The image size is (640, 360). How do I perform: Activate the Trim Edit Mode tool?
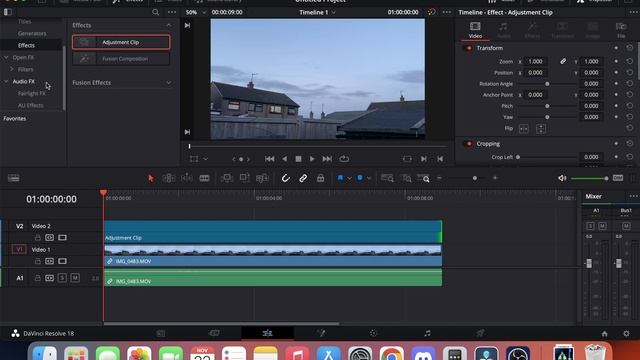tap(169, 178)
